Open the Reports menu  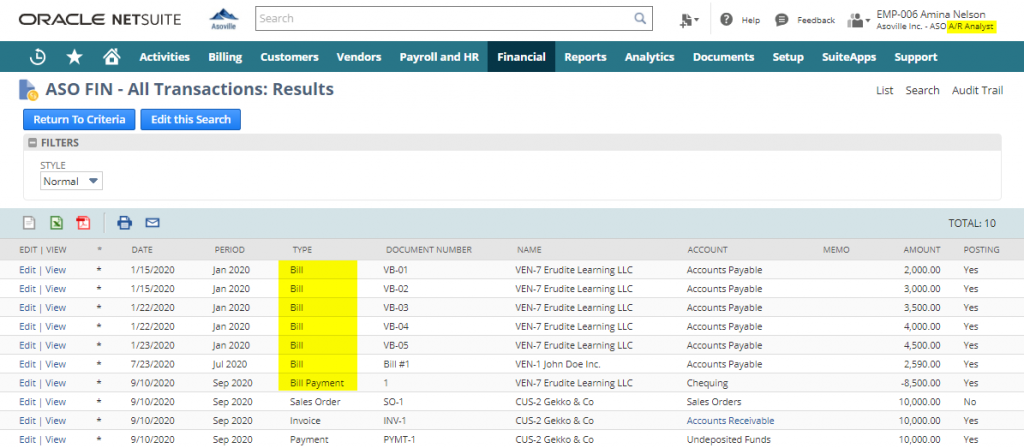coord(585,57)
